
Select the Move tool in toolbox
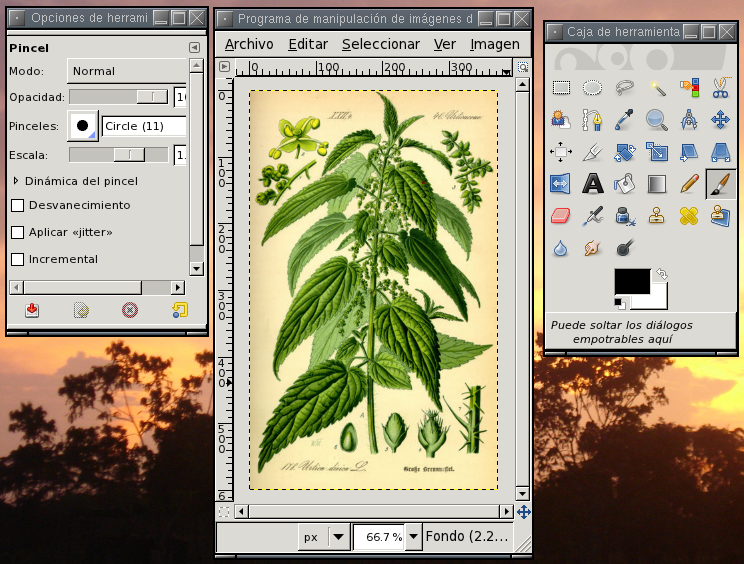[720, 120]
